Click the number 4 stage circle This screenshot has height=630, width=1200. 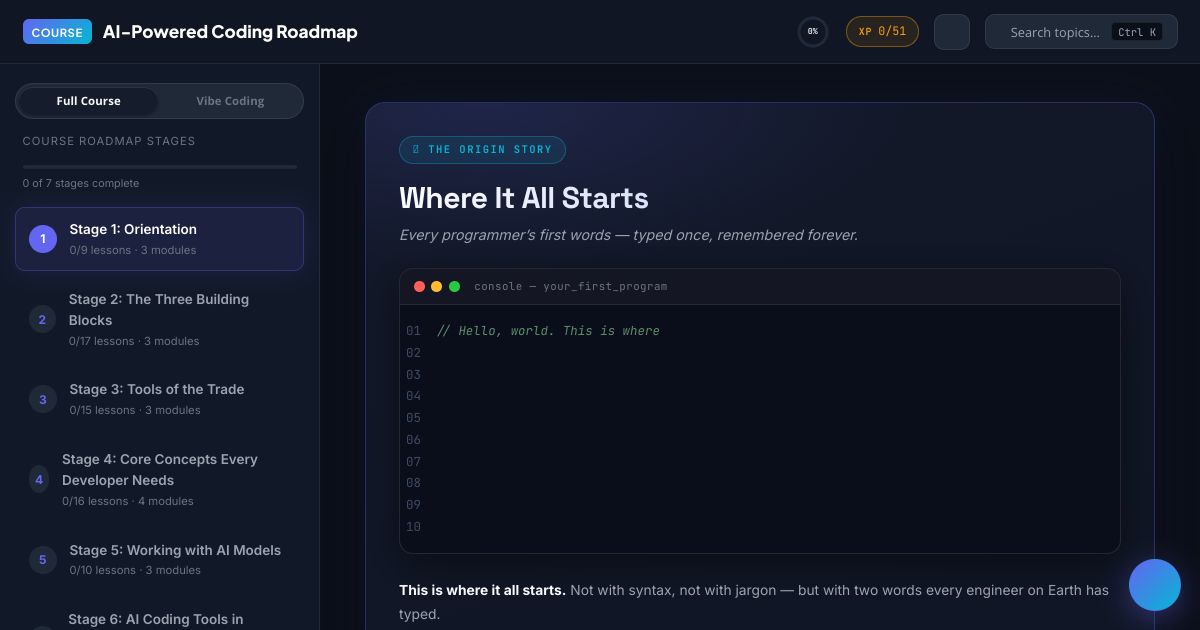39,480
